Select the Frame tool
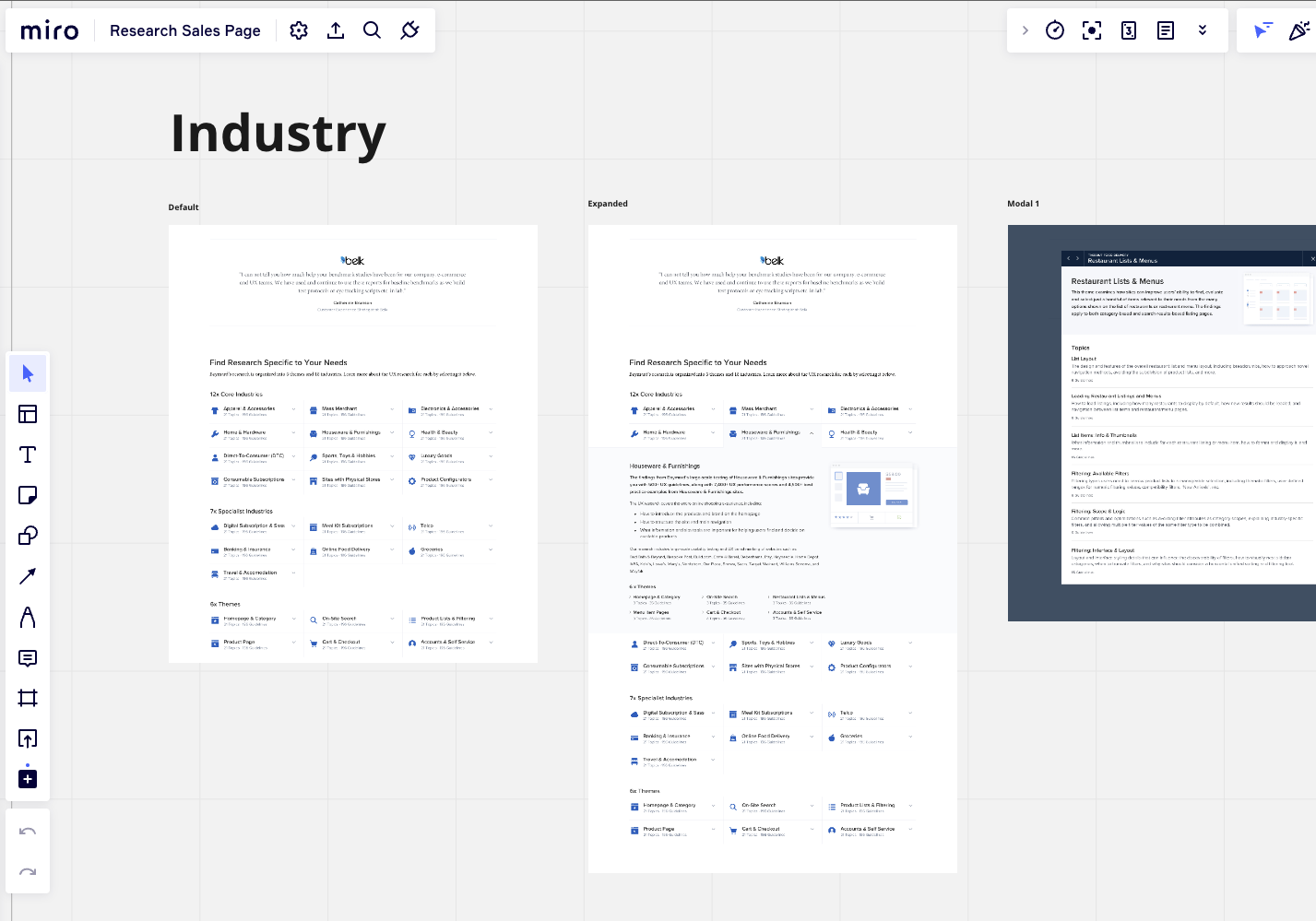The height and width of the screenshot is (921, 1316). (x=28, y=698)
